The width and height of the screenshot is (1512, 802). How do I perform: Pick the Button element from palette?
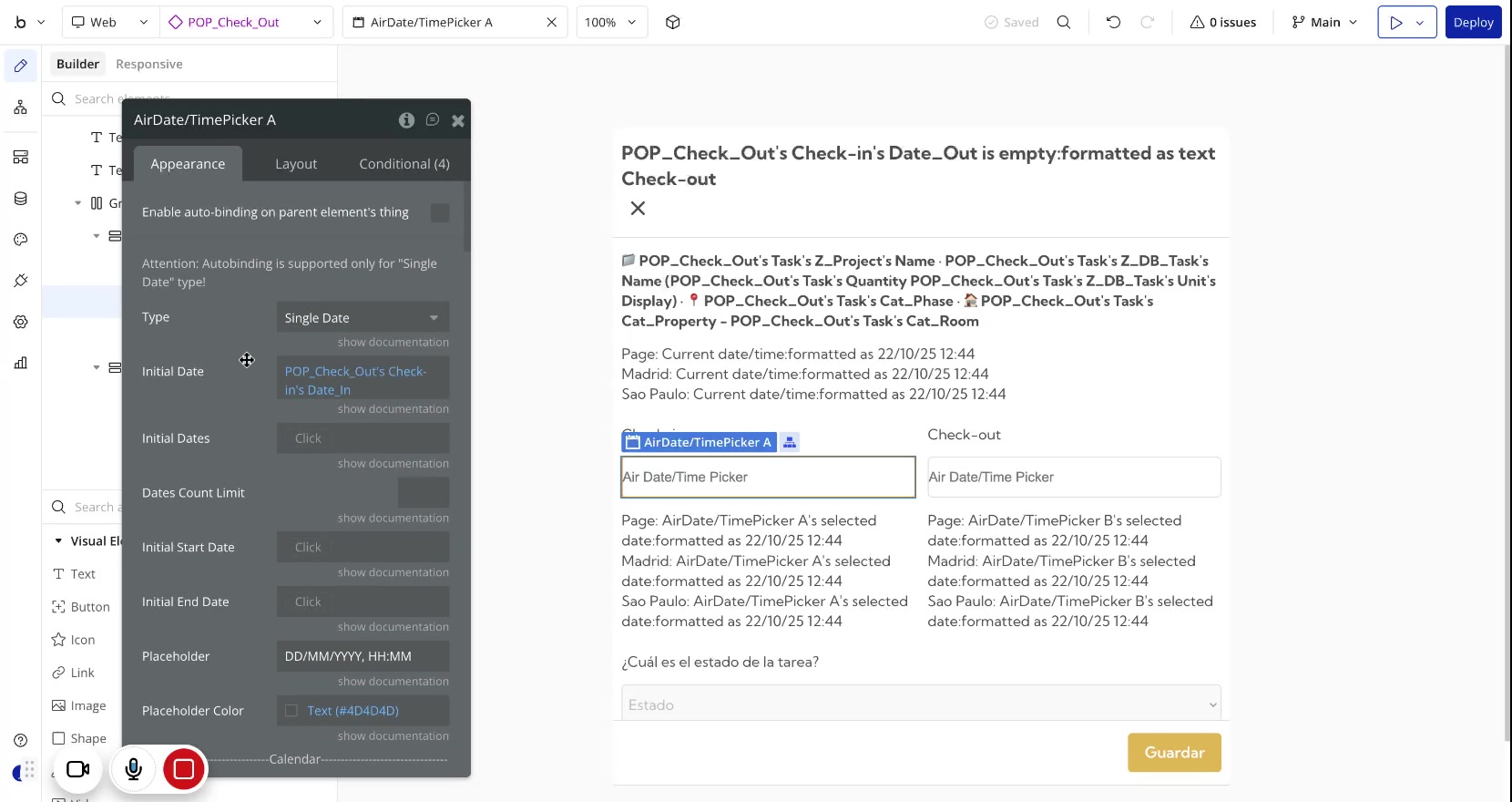(x=81, y=607)
